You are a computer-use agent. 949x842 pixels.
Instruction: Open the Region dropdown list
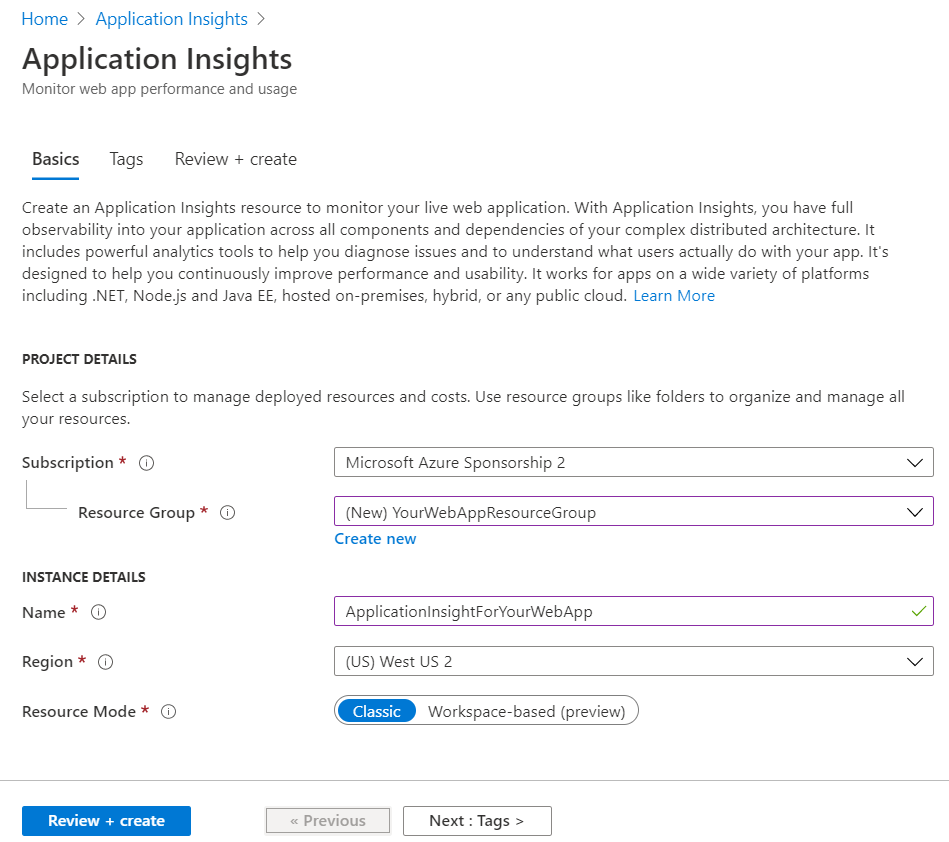[633, 661]
